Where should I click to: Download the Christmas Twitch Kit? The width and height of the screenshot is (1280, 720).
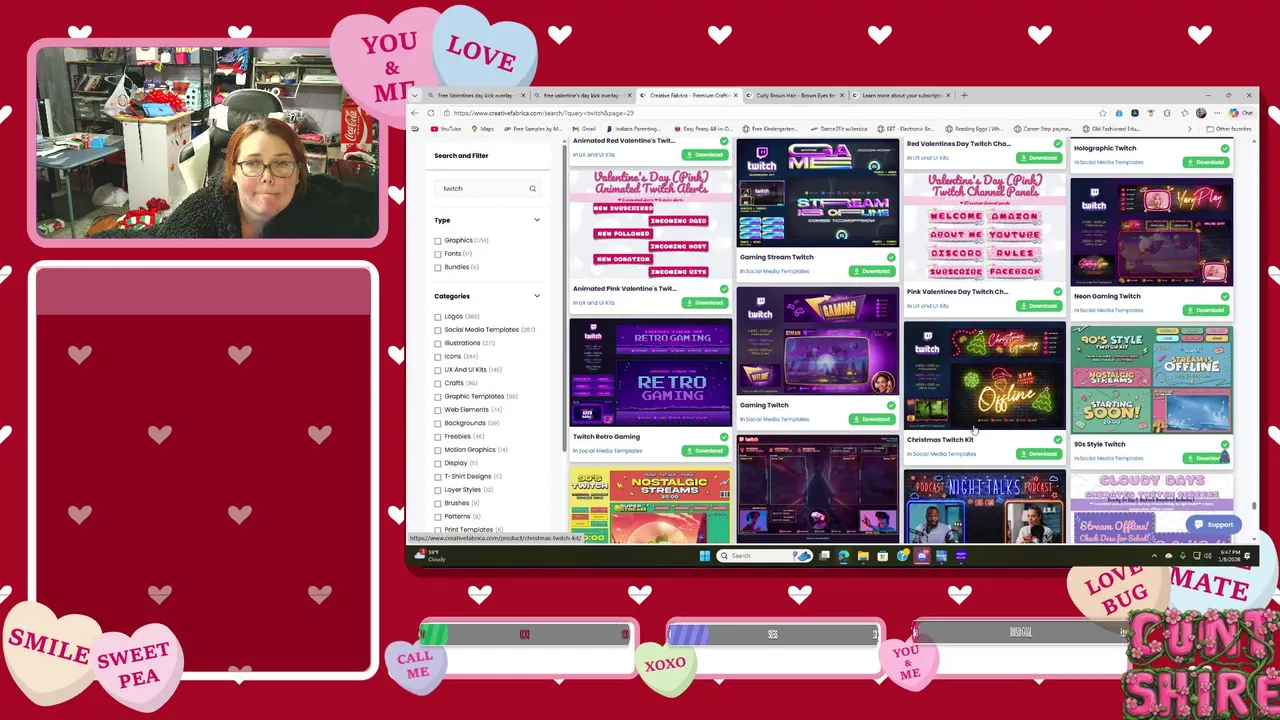(1039, 454)
